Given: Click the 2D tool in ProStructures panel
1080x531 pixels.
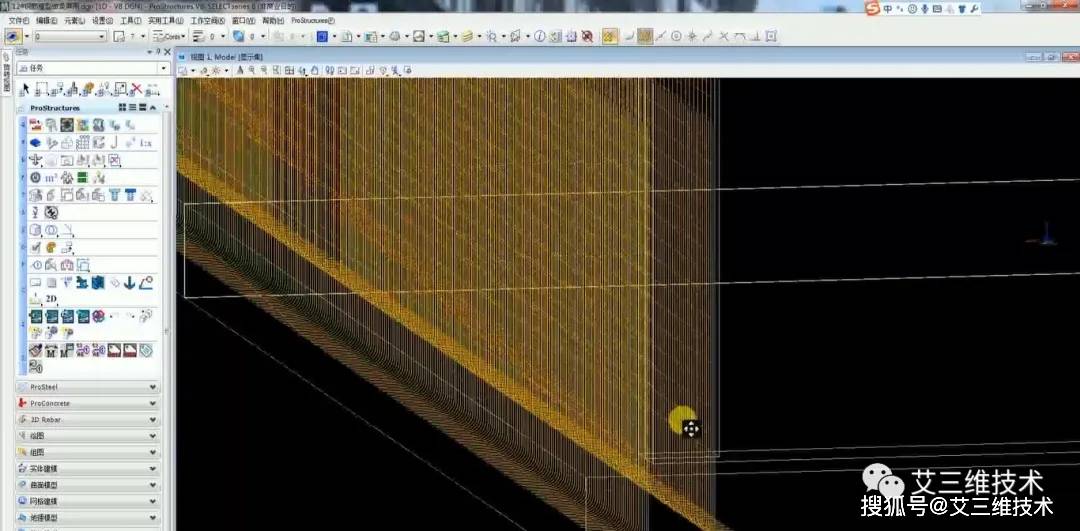Looking at the screenshot, I should click(51, 300).
